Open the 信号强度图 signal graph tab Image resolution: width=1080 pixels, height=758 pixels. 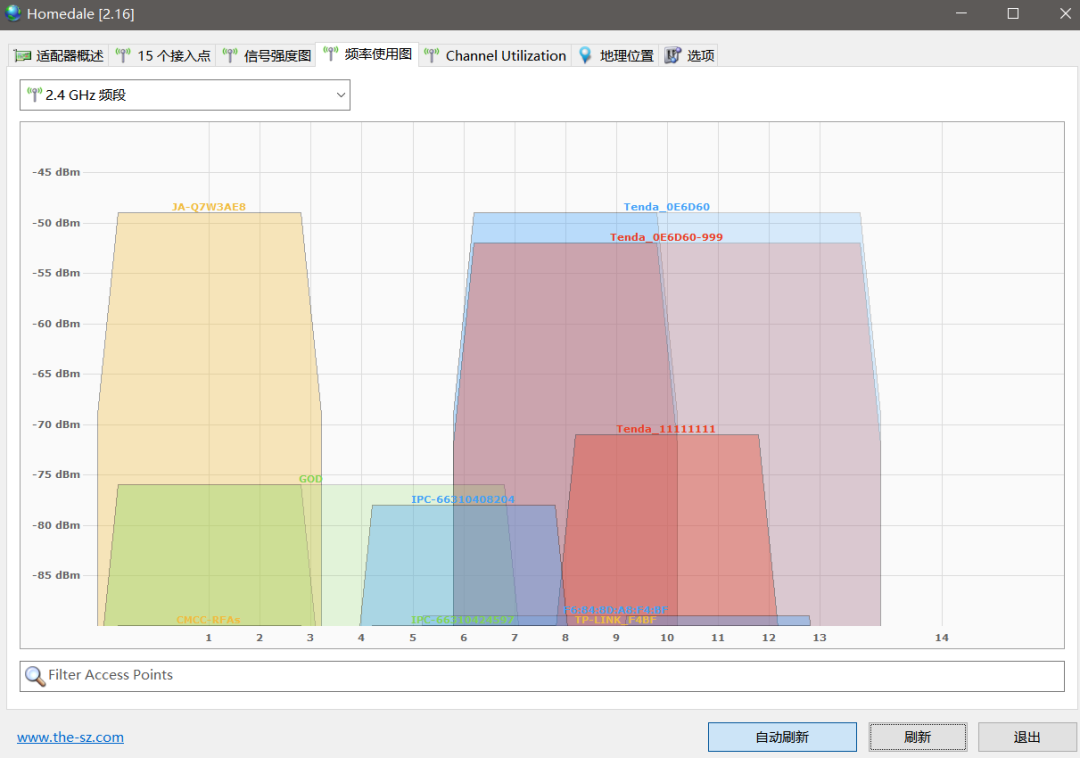click(267, 56)
